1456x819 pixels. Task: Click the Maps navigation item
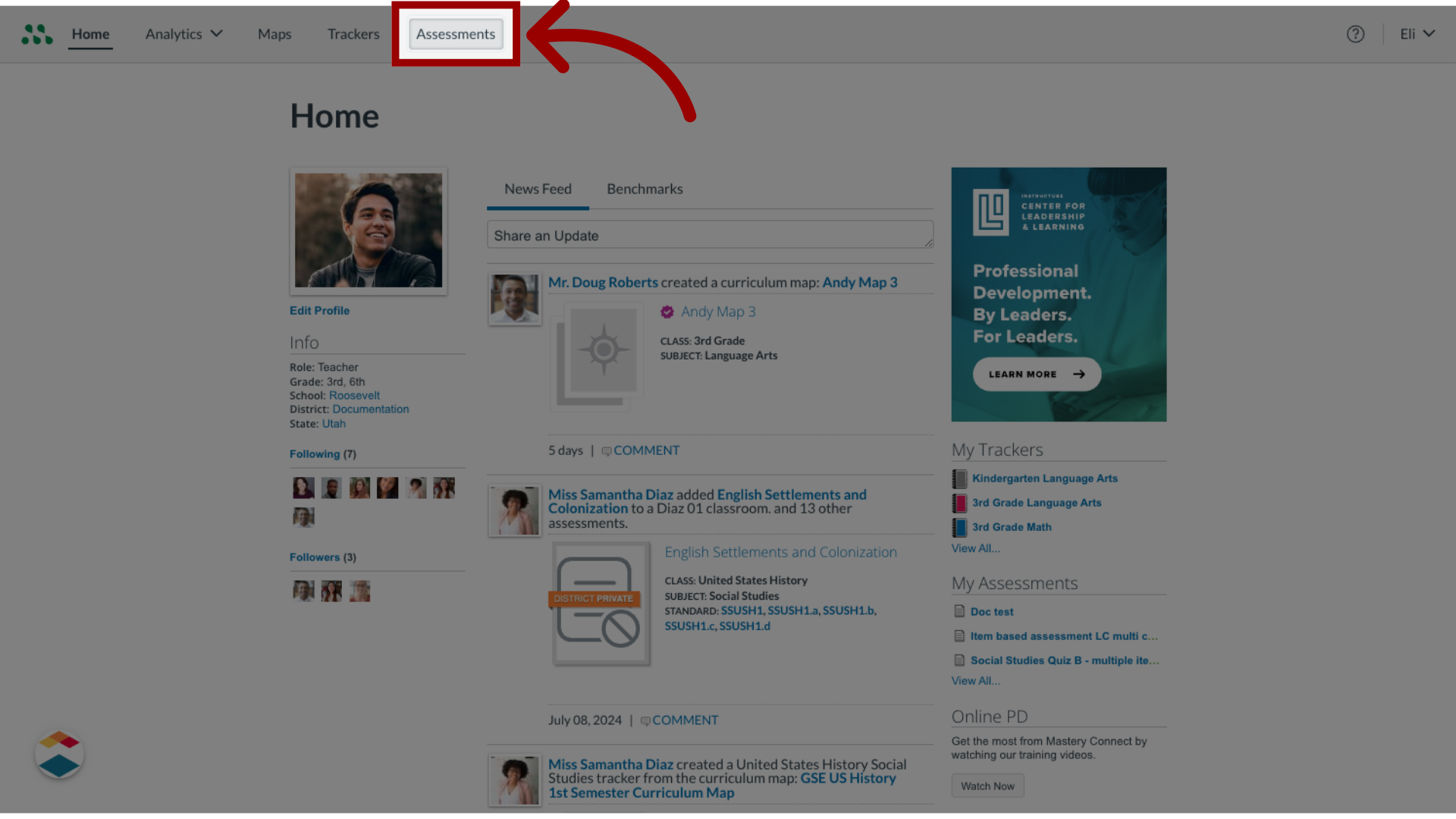274,34
